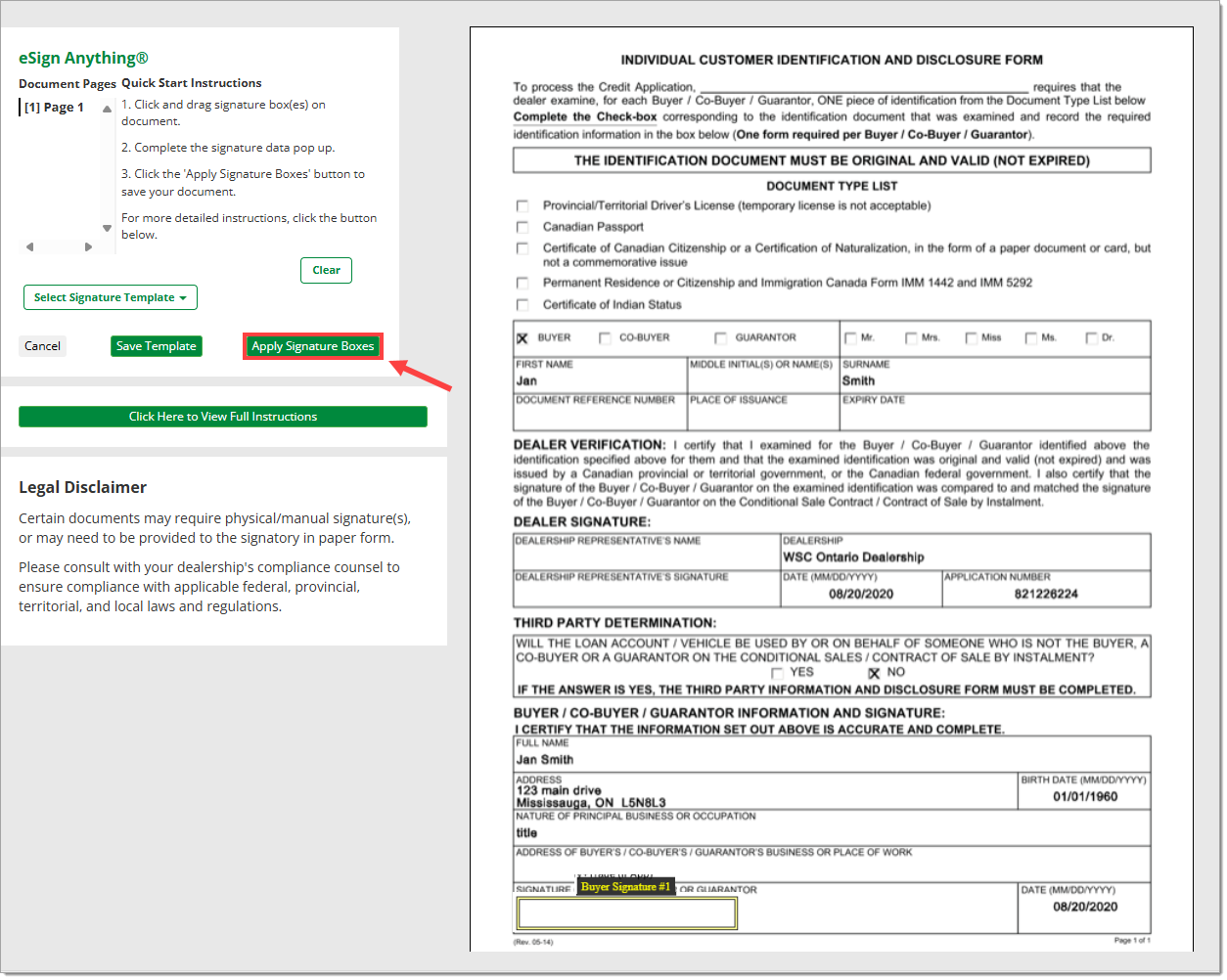Click the "DOCUMENT TYPE LIST" heading
This screenshot has height=980, width=1227.
click(x=832, y=186)
